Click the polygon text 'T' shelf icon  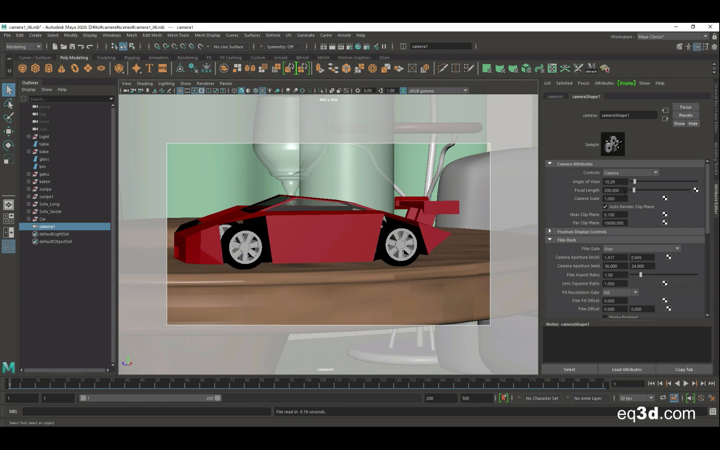[x=149, y=69]
